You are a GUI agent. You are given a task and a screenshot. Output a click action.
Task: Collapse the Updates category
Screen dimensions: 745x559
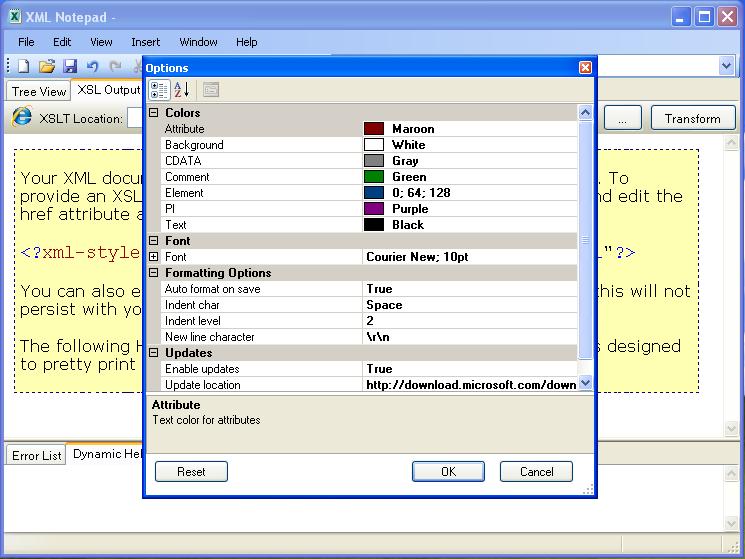pyautogui.click(x=153, y=352)
